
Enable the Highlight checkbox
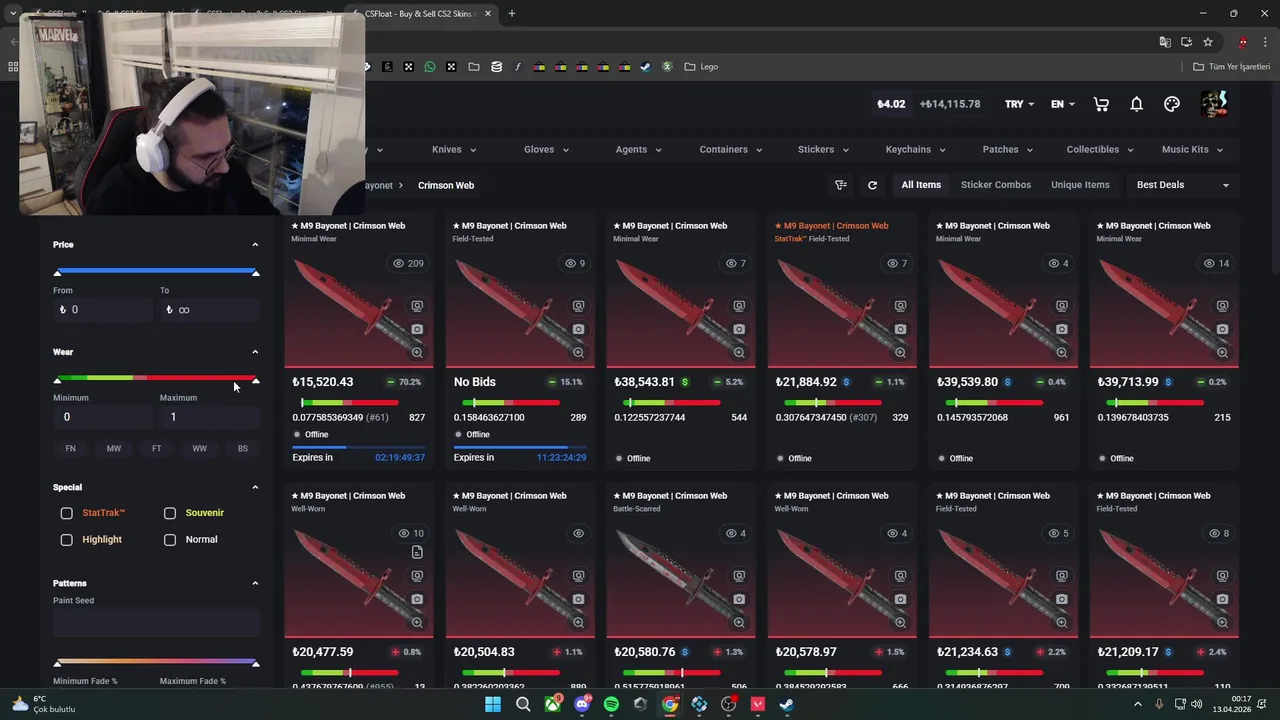coord(66,540)
